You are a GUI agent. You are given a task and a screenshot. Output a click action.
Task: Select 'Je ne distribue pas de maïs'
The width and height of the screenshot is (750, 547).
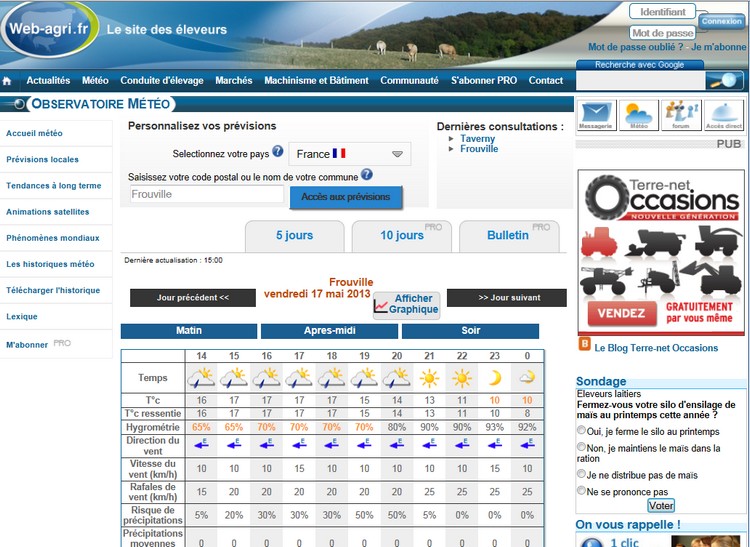pyautogui.click(x=581, y=473)
